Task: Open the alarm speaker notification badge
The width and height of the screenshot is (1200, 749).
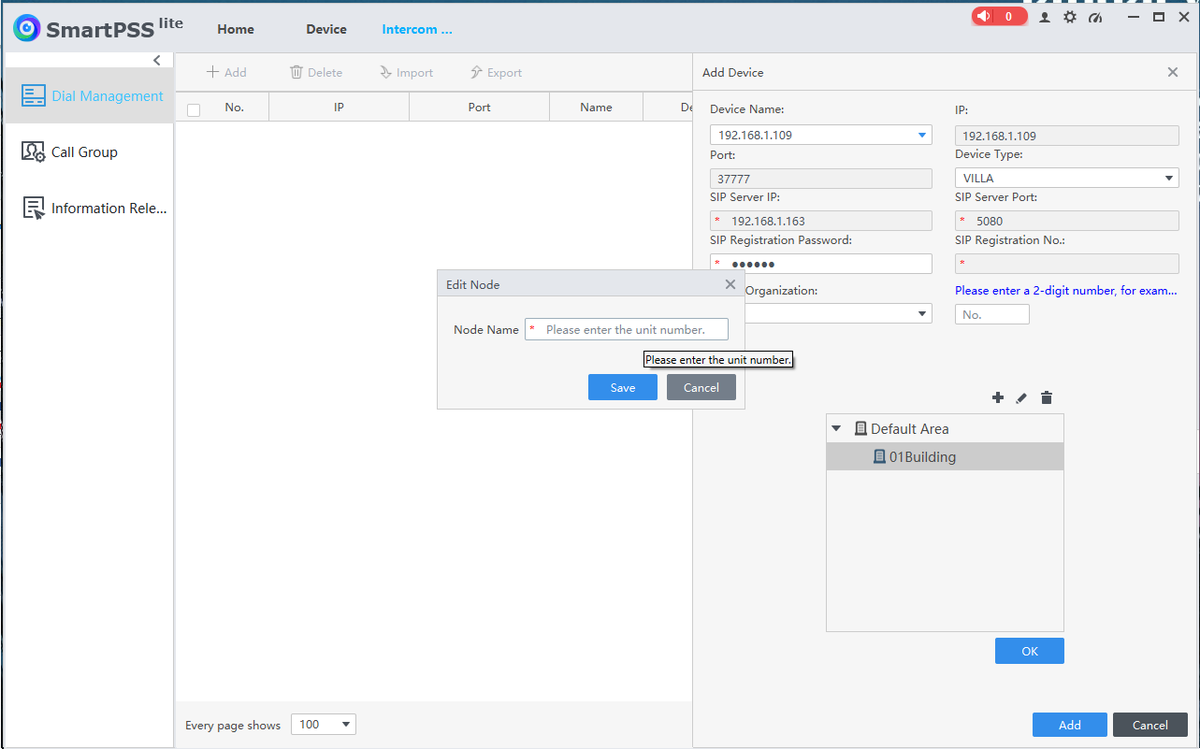Action: [999, 17]
